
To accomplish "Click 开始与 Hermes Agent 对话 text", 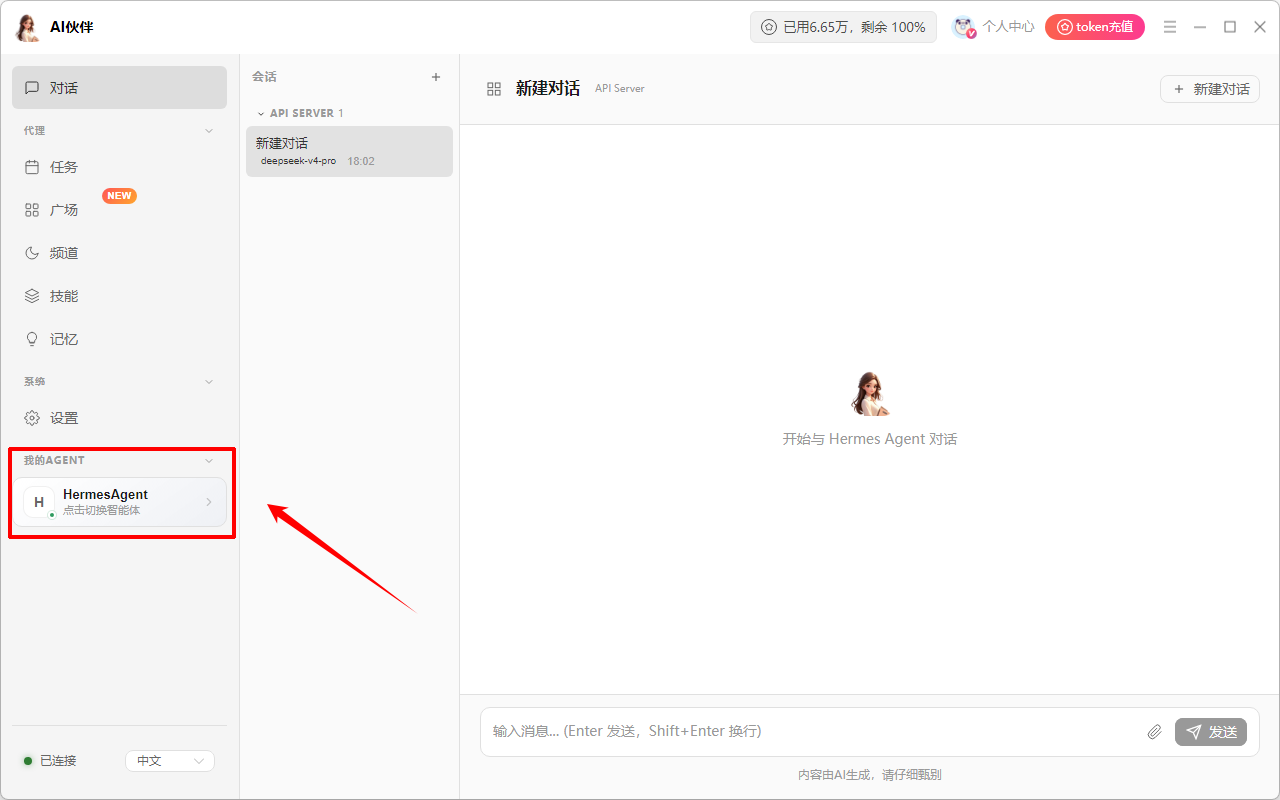I will tap(870, 439).
